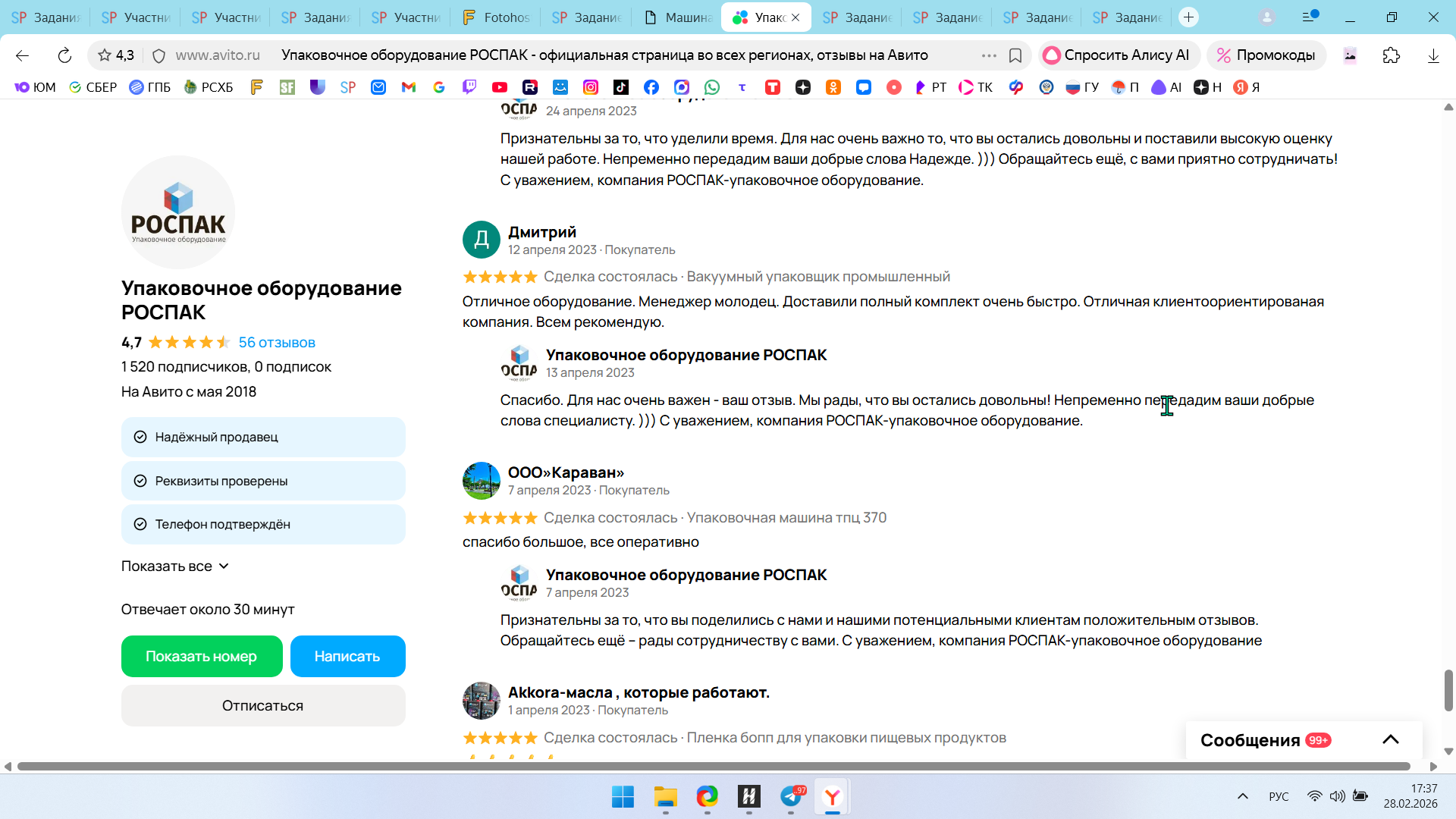Click the green Показать номер button
This screenshot has height=819, width=1456.
point(201,656)
